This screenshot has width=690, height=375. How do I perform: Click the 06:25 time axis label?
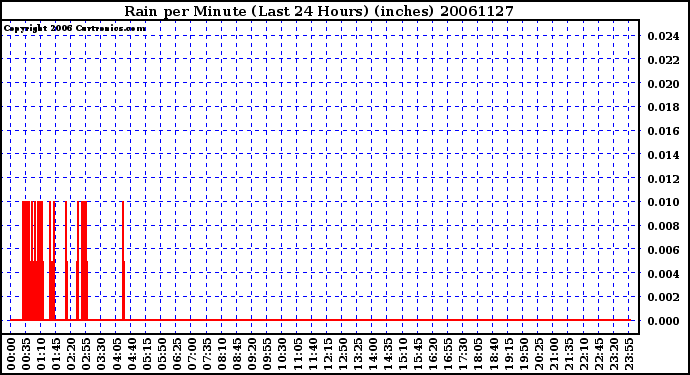pyautogui.click(x=176, y=354)
